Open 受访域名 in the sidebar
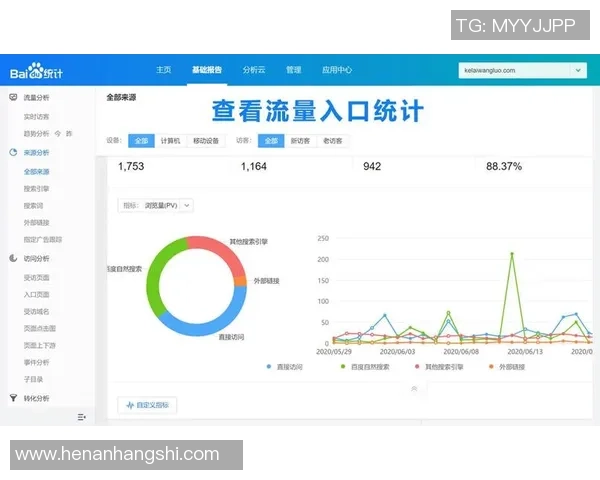The height and width of the screenshot is (480, 600). point(36,312)
